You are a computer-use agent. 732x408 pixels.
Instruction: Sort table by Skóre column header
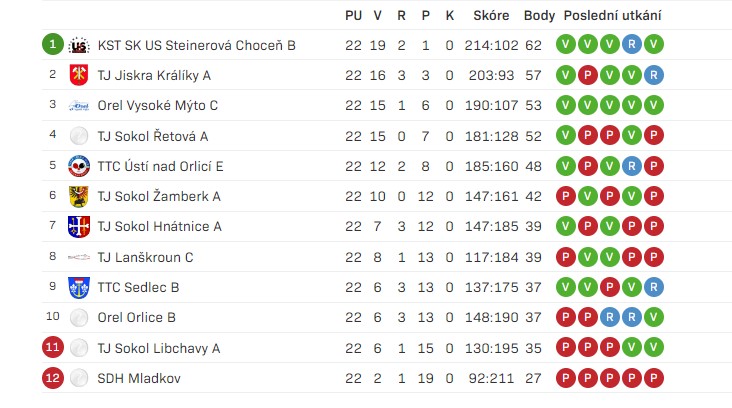tap(491, 15)
